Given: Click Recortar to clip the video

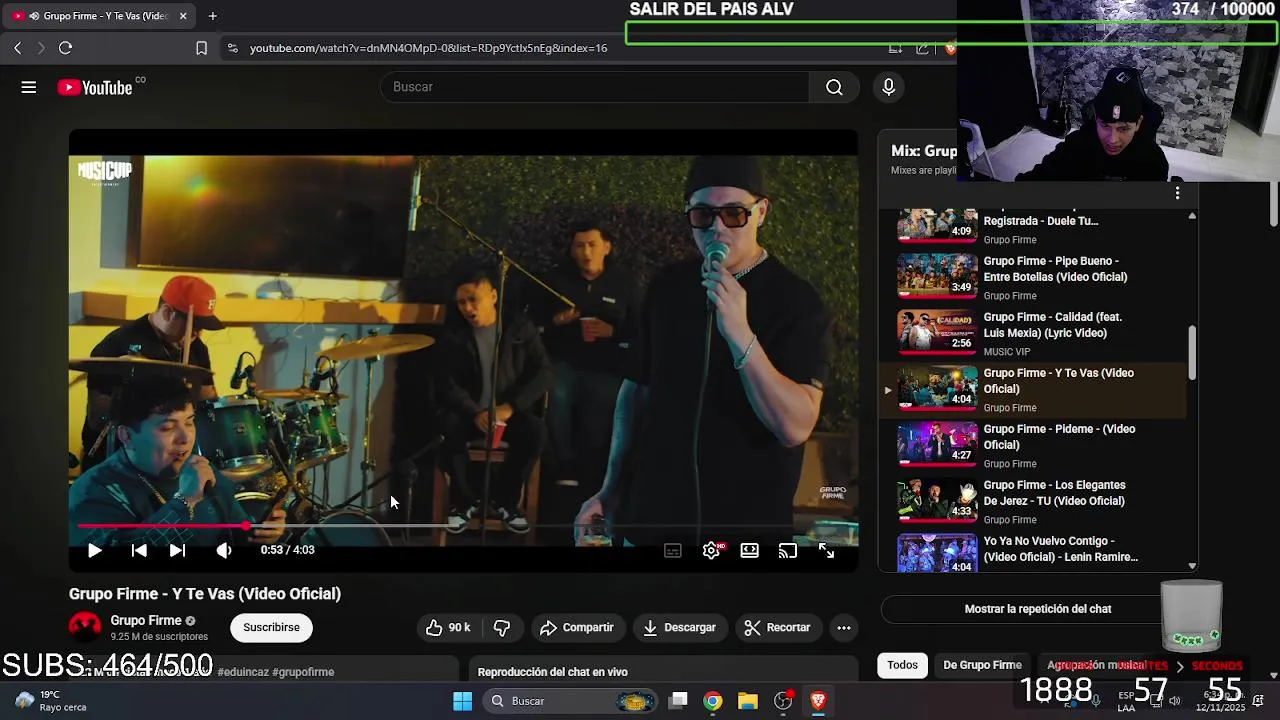Looking at the screenshot, I should tap(777, 627).
